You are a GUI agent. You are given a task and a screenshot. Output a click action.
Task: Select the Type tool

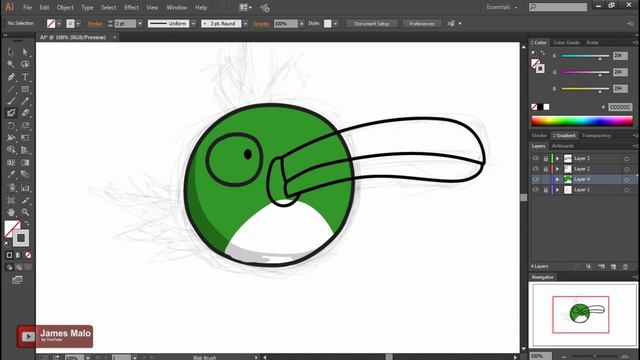(25, 77)
